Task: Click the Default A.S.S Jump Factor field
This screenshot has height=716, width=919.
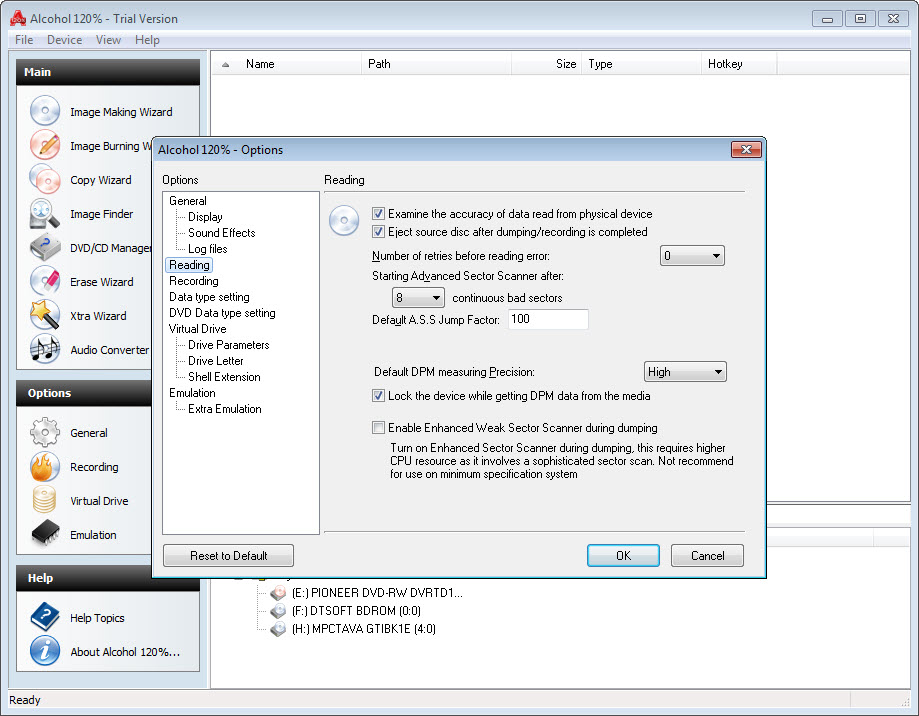Action: 548,319
